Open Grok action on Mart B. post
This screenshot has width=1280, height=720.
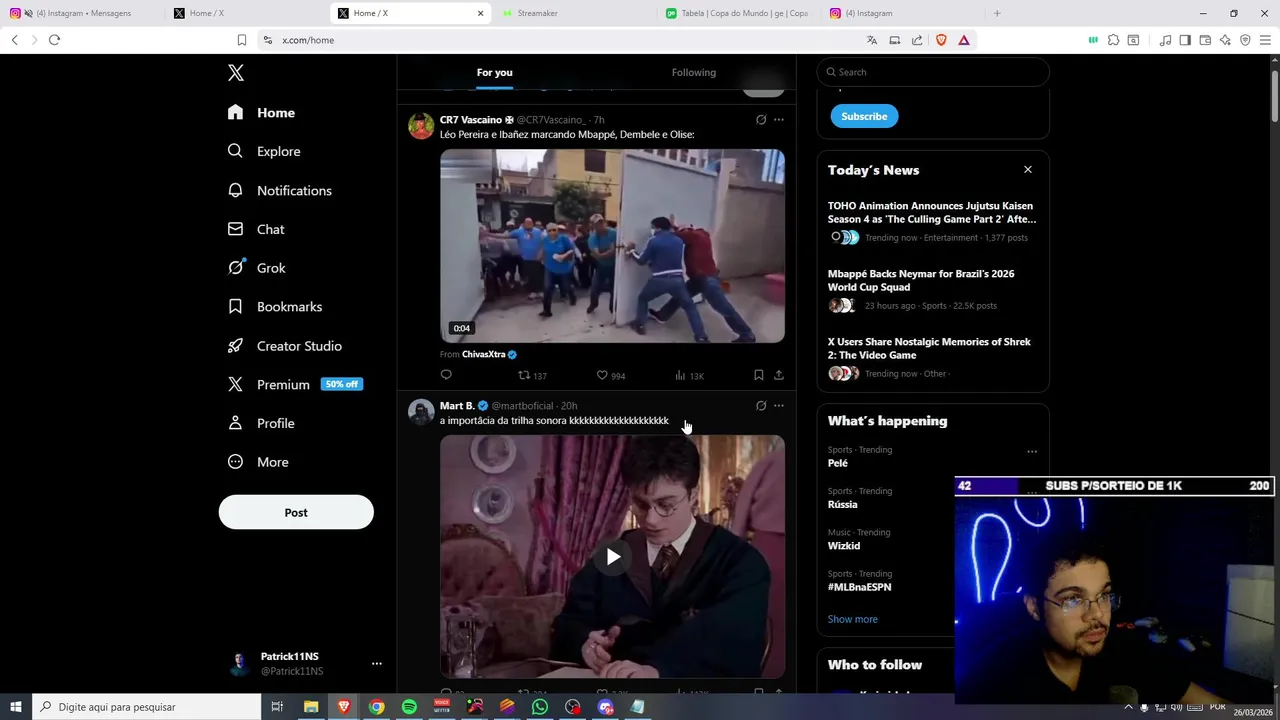click(x=761, y=406)
